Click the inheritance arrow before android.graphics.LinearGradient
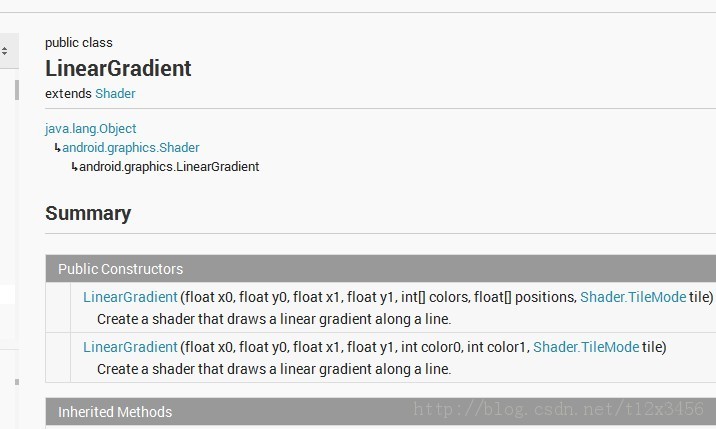The image size is (716, 429). tap(74, 167)
